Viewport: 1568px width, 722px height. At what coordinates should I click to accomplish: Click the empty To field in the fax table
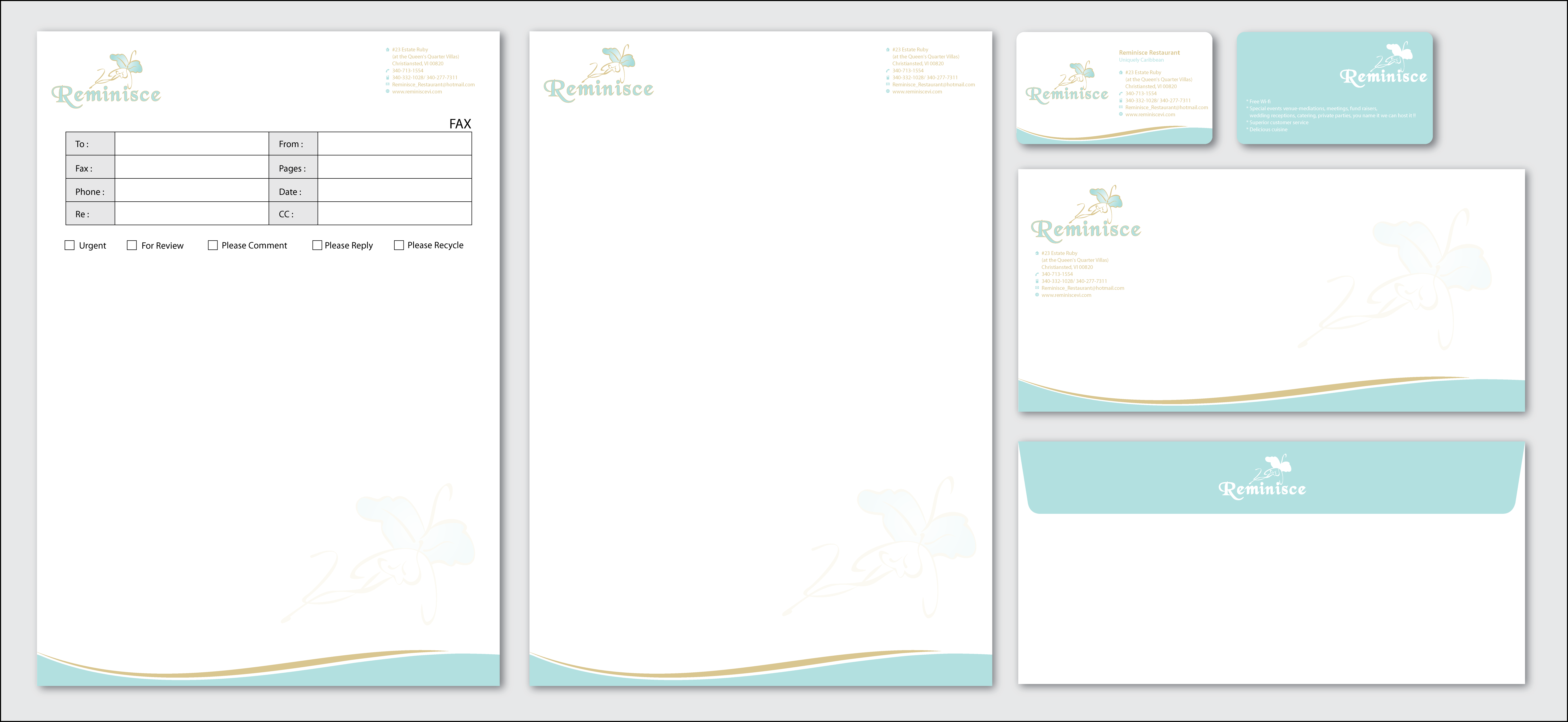tap(191, 144)
